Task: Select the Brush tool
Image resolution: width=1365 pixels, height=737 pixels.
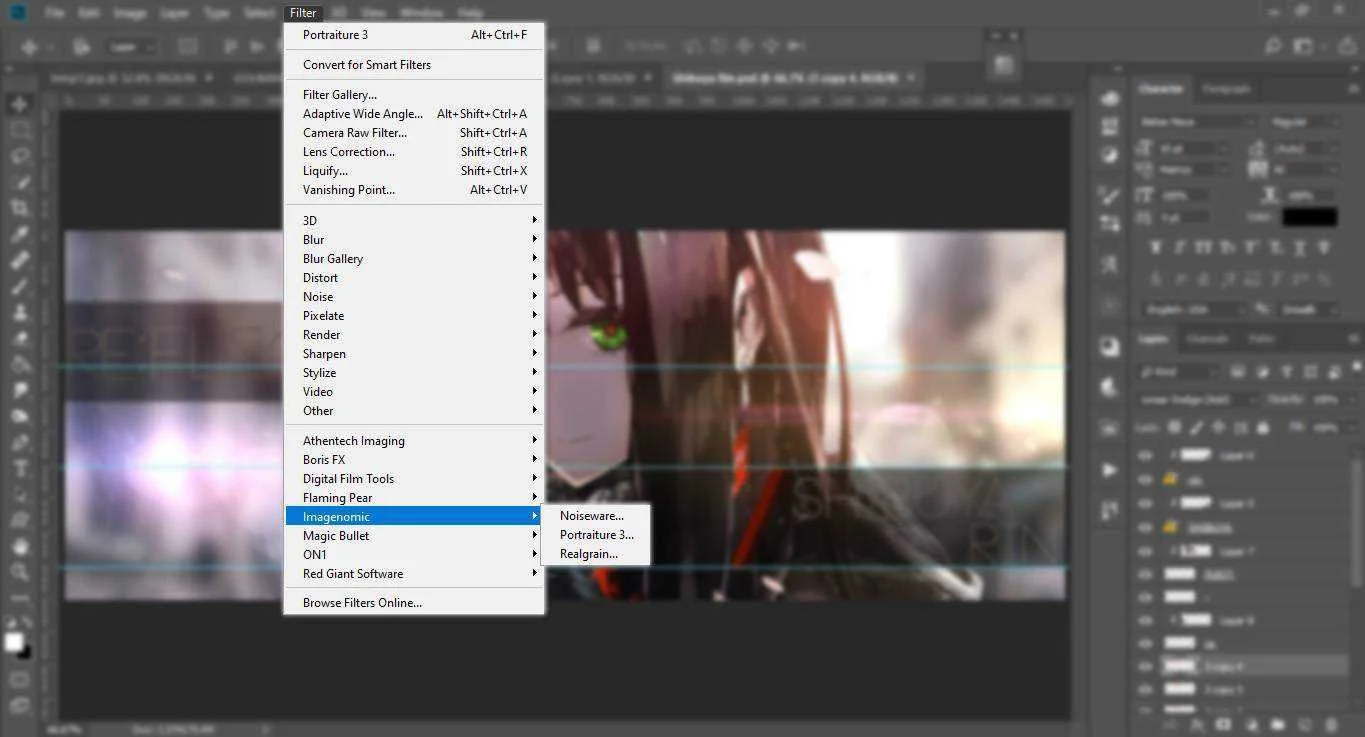Action: 19,287
